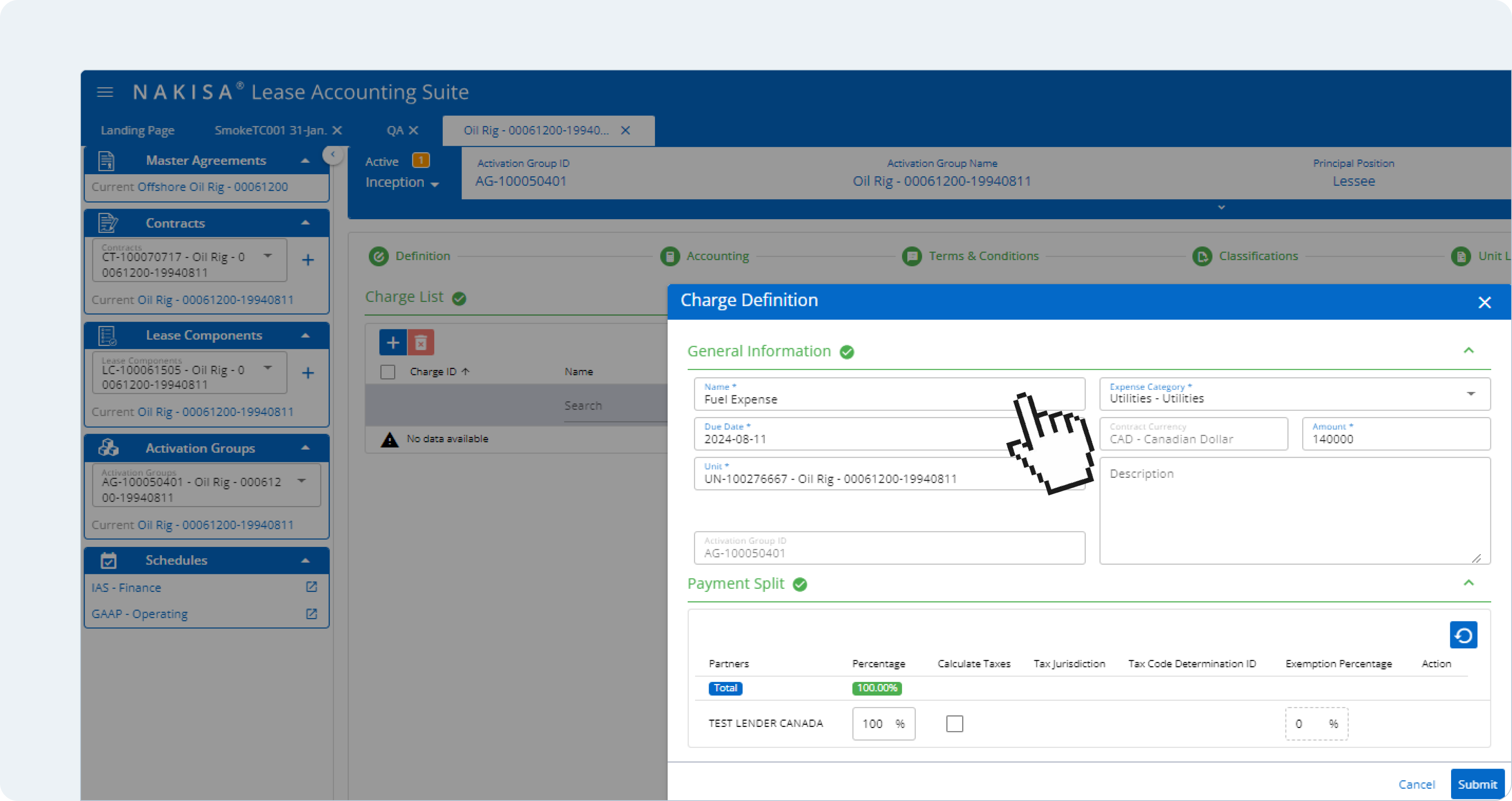The width and height of the screenshot is (1512, 801).
Task: Click the Accounting step icon
Action: (x=670, y=256)
